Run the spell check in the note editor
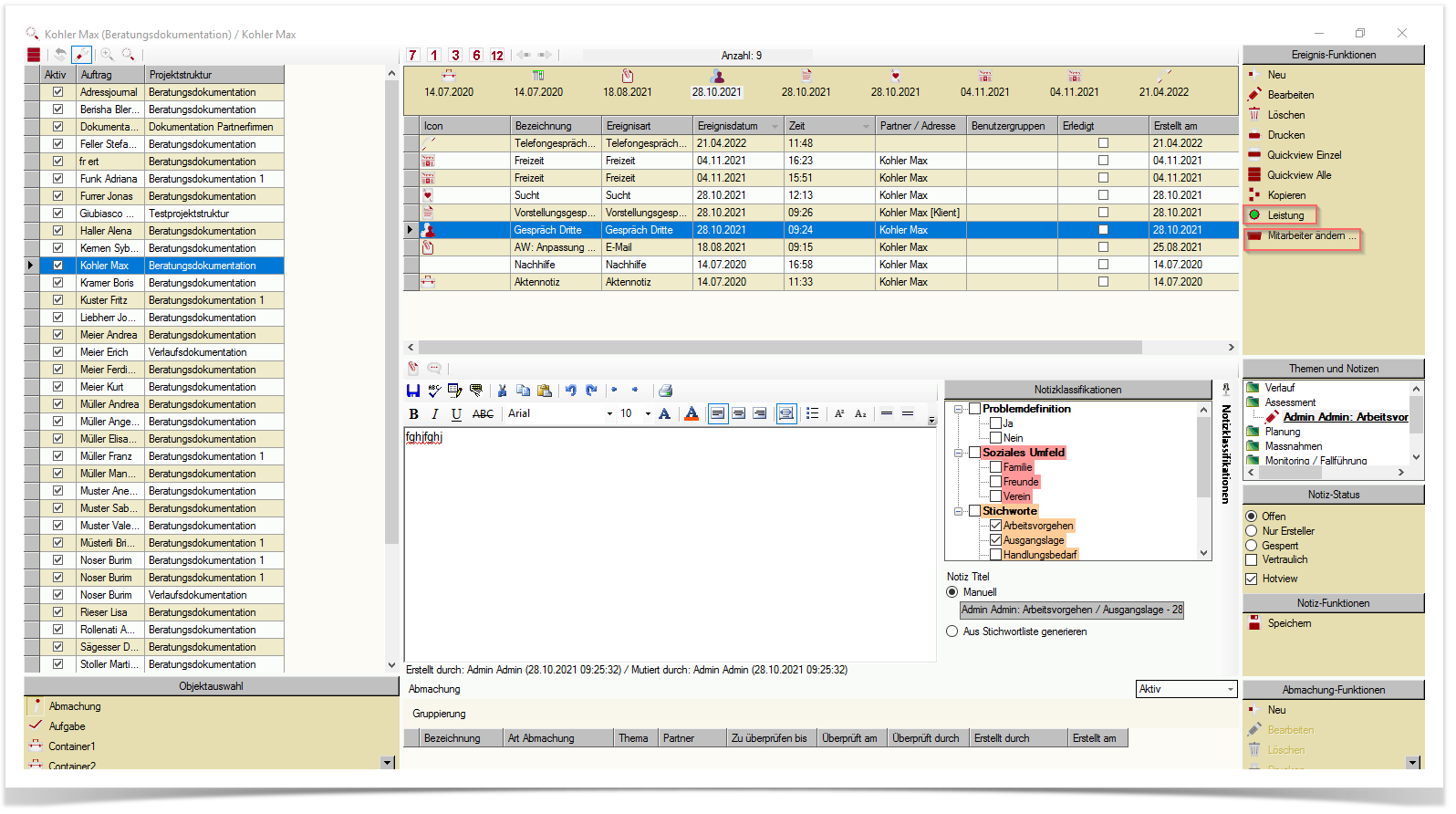1456x814 pixels. 434,391
